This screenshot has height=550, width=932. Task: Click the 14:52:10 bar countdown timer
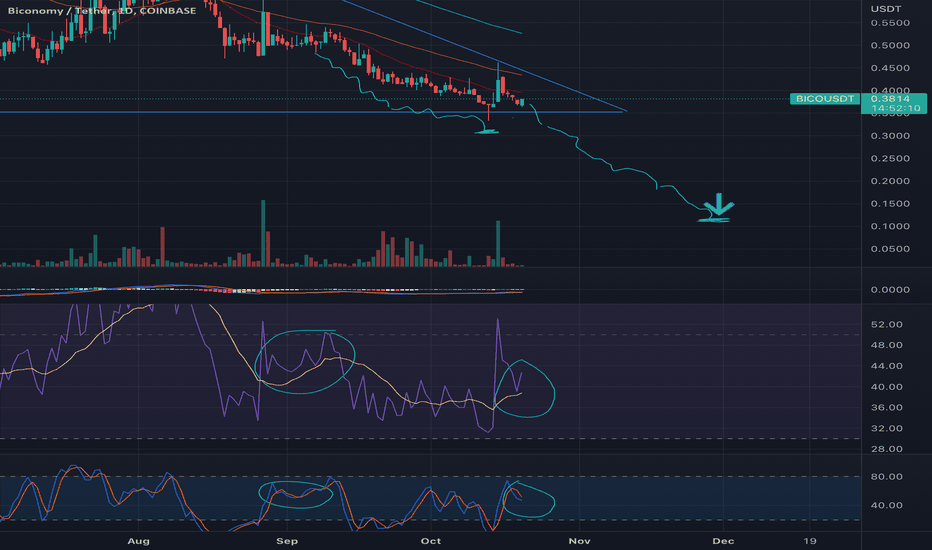tap(896, 108)
